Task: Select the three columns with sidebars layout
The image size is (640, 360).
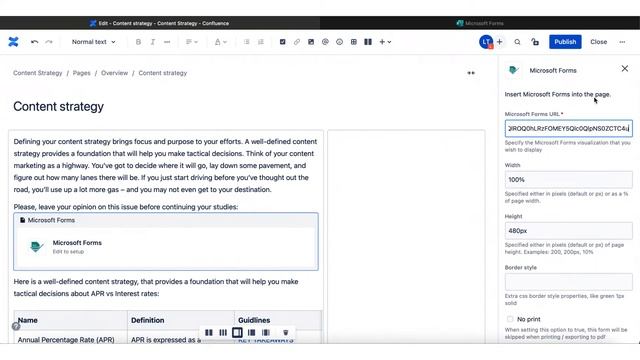Action: pos(266,333)
